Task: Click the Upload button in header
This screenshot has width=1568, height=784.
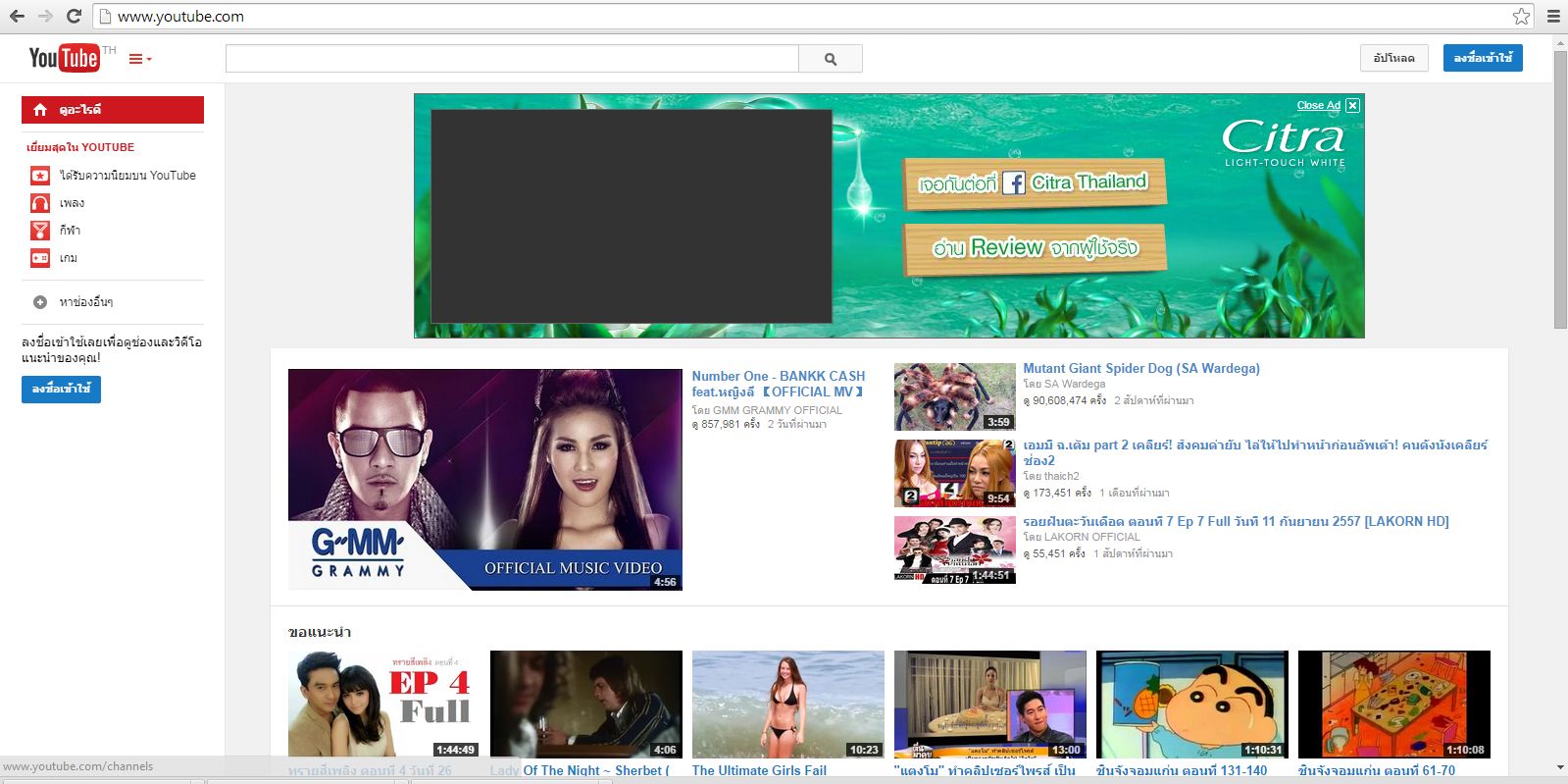Action: (x=1393, y=59)
